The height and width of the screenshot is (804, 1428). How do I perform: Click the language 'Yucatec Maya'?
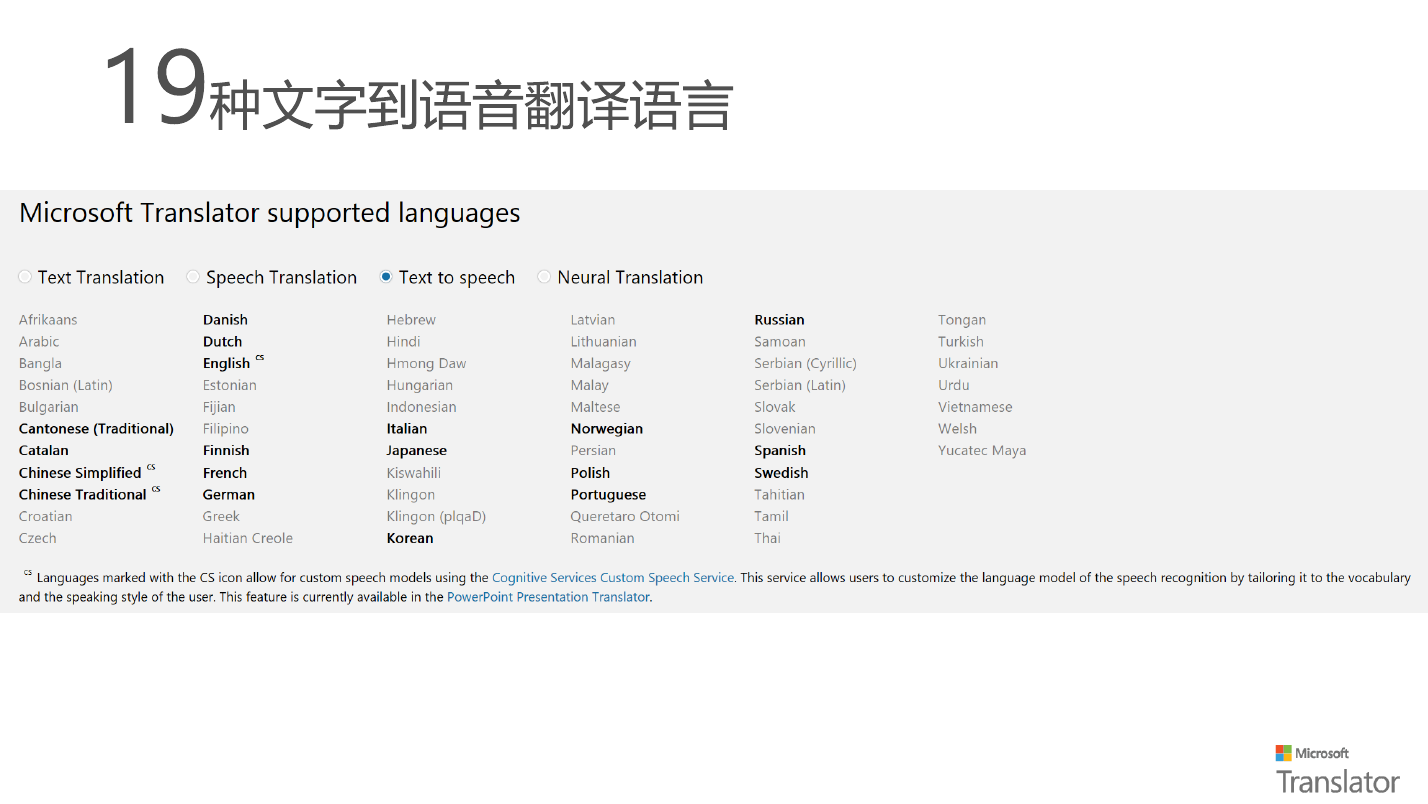982,451
